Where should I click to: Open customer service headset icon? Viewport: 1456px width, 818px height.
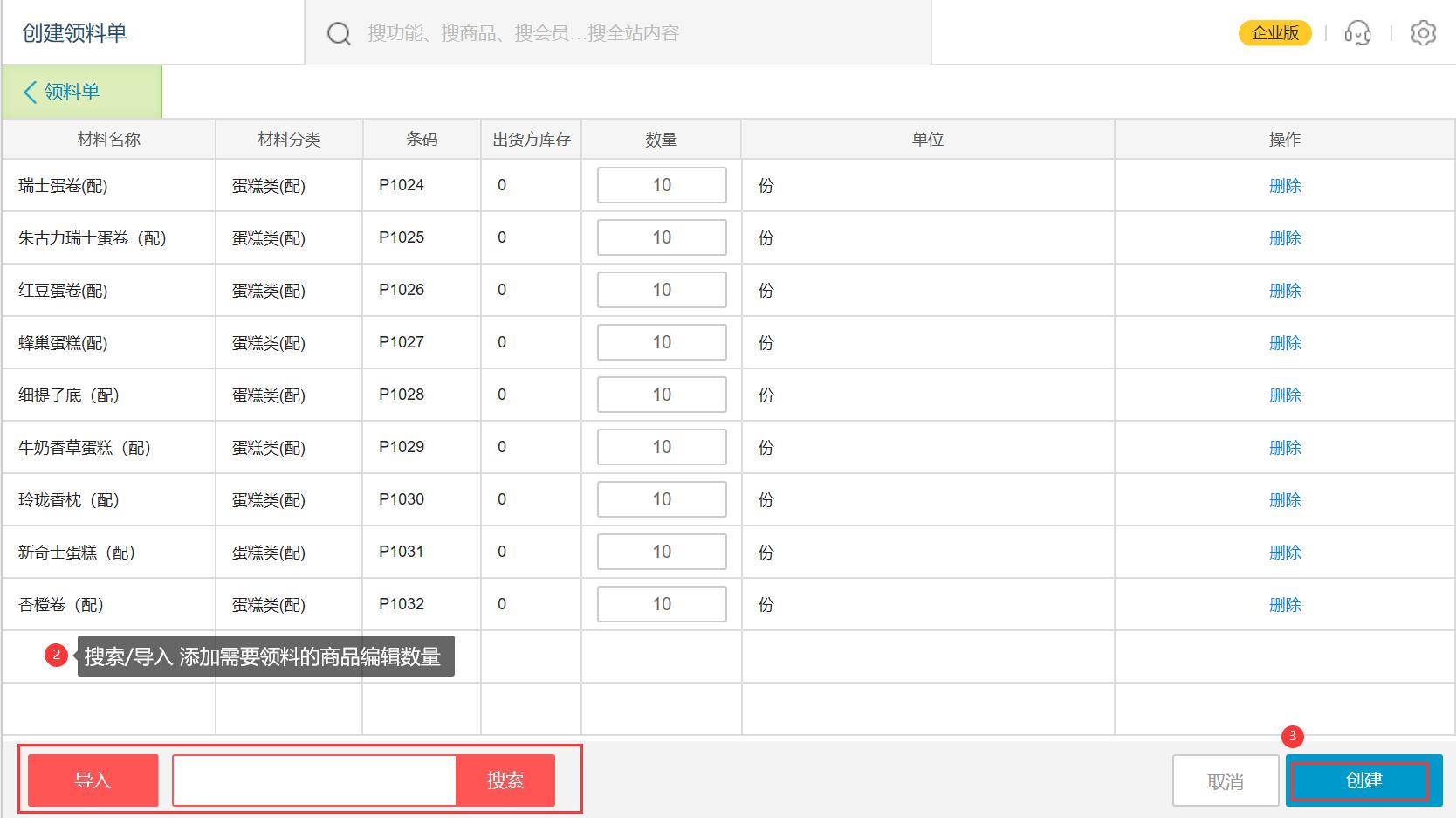pos(1357,33)
